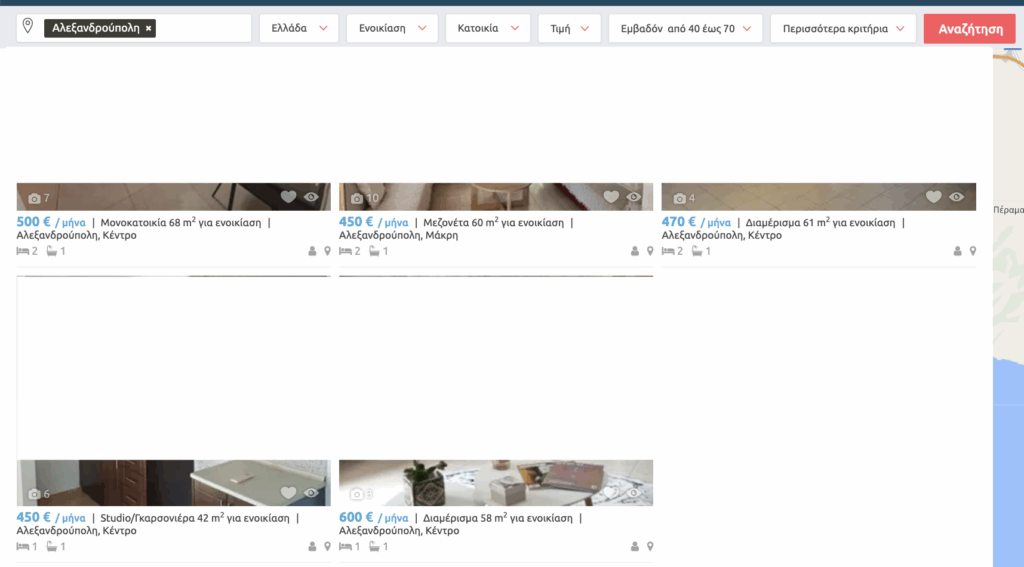1024x567 pixels.
Task: Click camera icon on Studio/Γκαρσονιέρα photo
Action: (34, 494)
